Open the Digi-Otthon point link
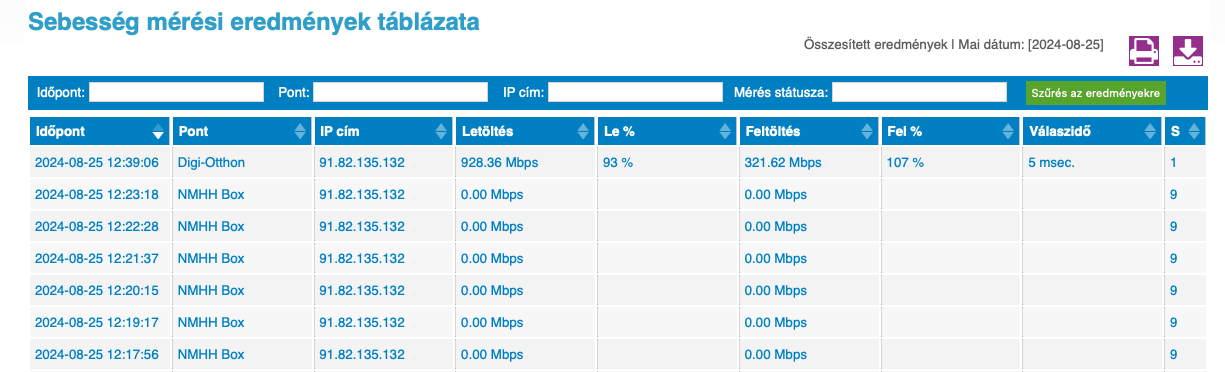 tap(211, 162)
